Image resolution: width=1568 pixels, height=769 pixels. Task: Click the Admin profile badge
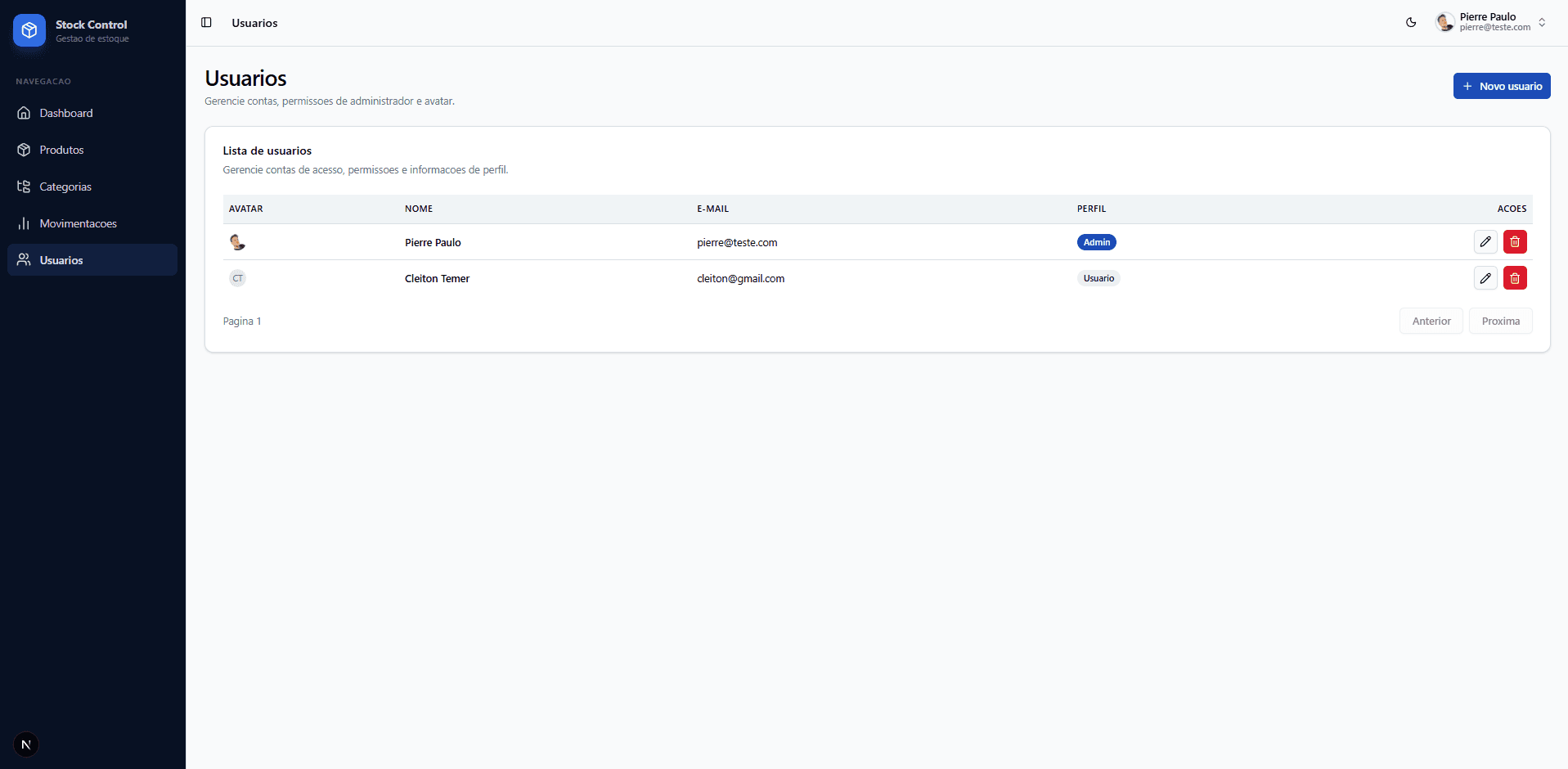coord(1096,242)
